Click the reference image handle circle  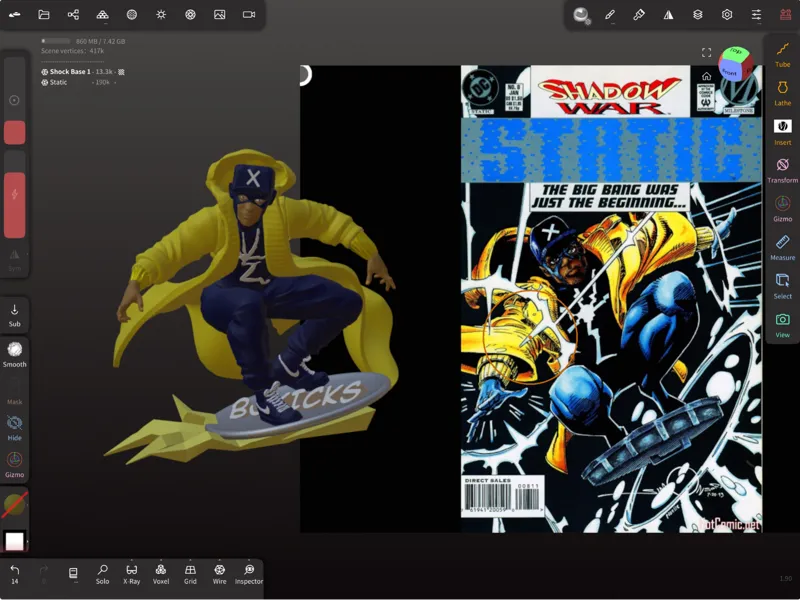pos(304,76)
